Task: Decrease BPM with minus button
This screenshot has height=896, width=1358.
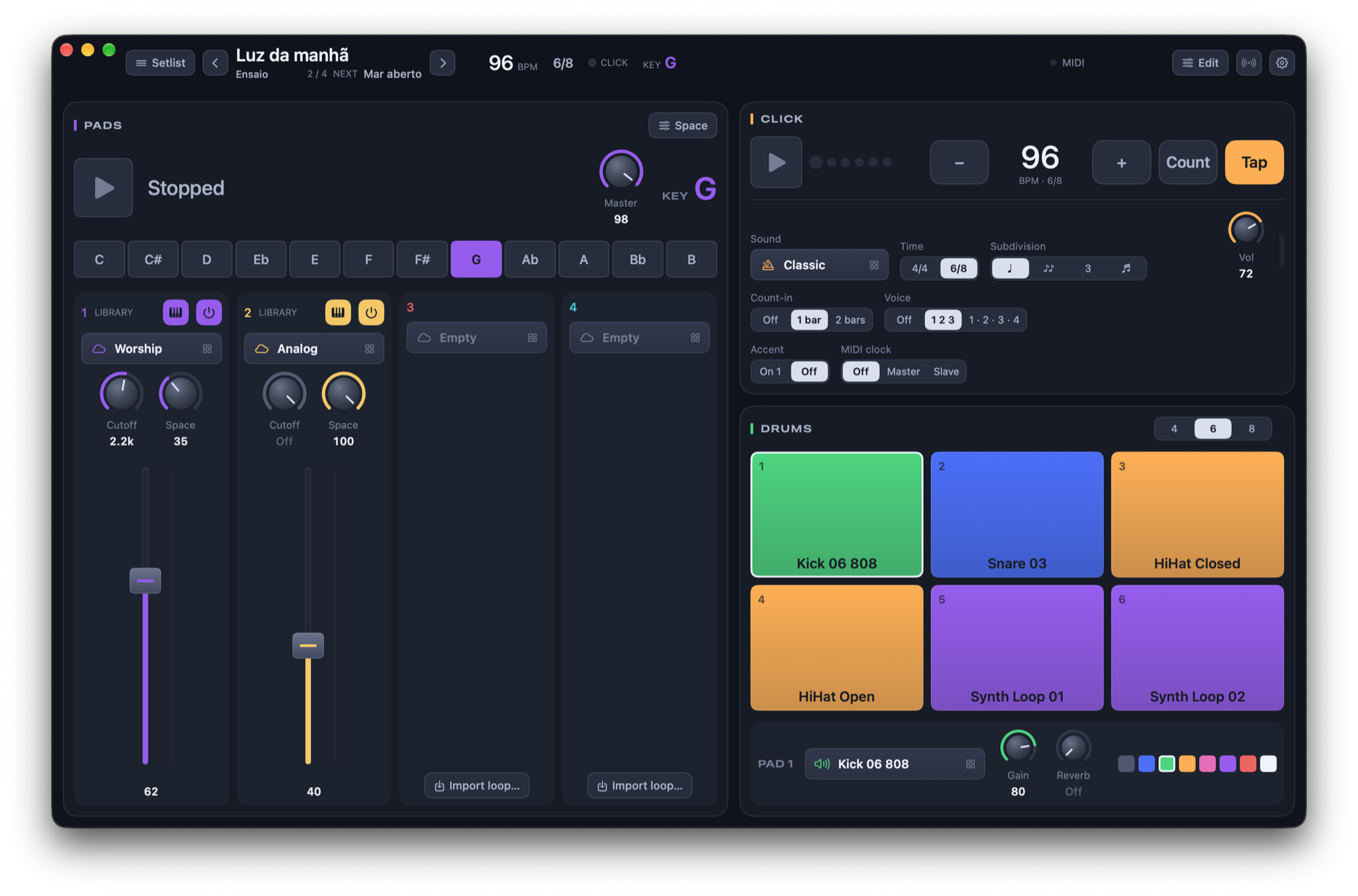Action: [x=959, y=162]
